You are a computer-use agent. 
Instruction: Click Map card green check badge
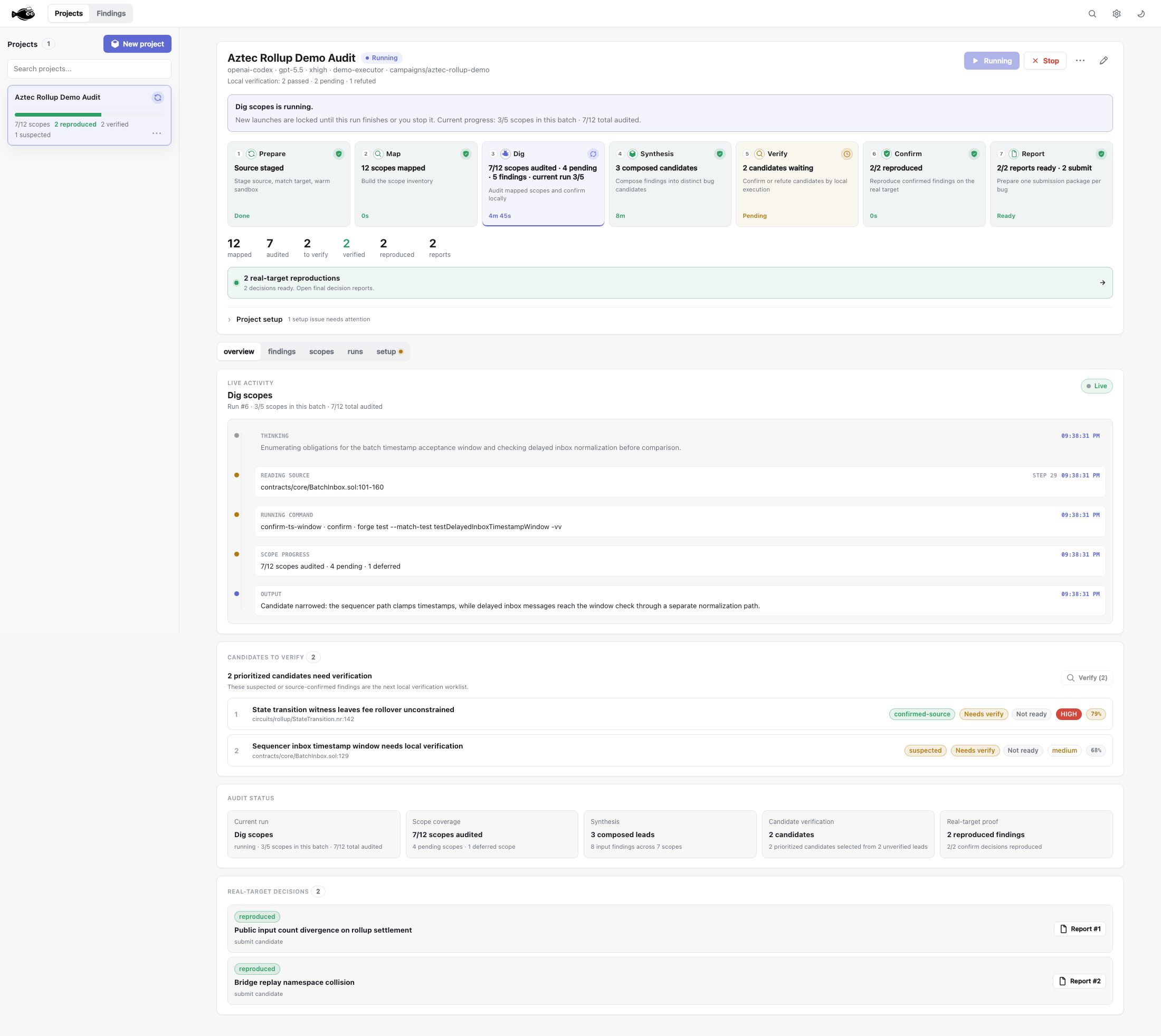466,154
